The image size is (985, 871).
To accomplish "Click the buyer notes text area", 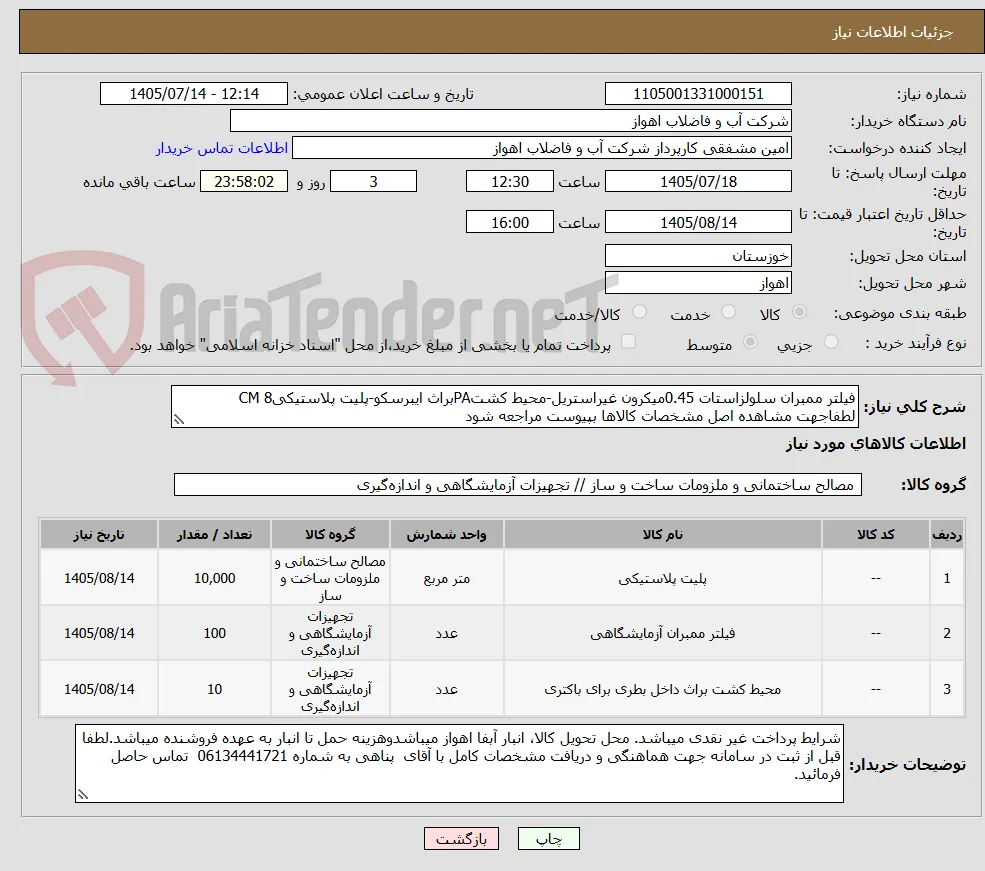I will click(x=459, y=764).
